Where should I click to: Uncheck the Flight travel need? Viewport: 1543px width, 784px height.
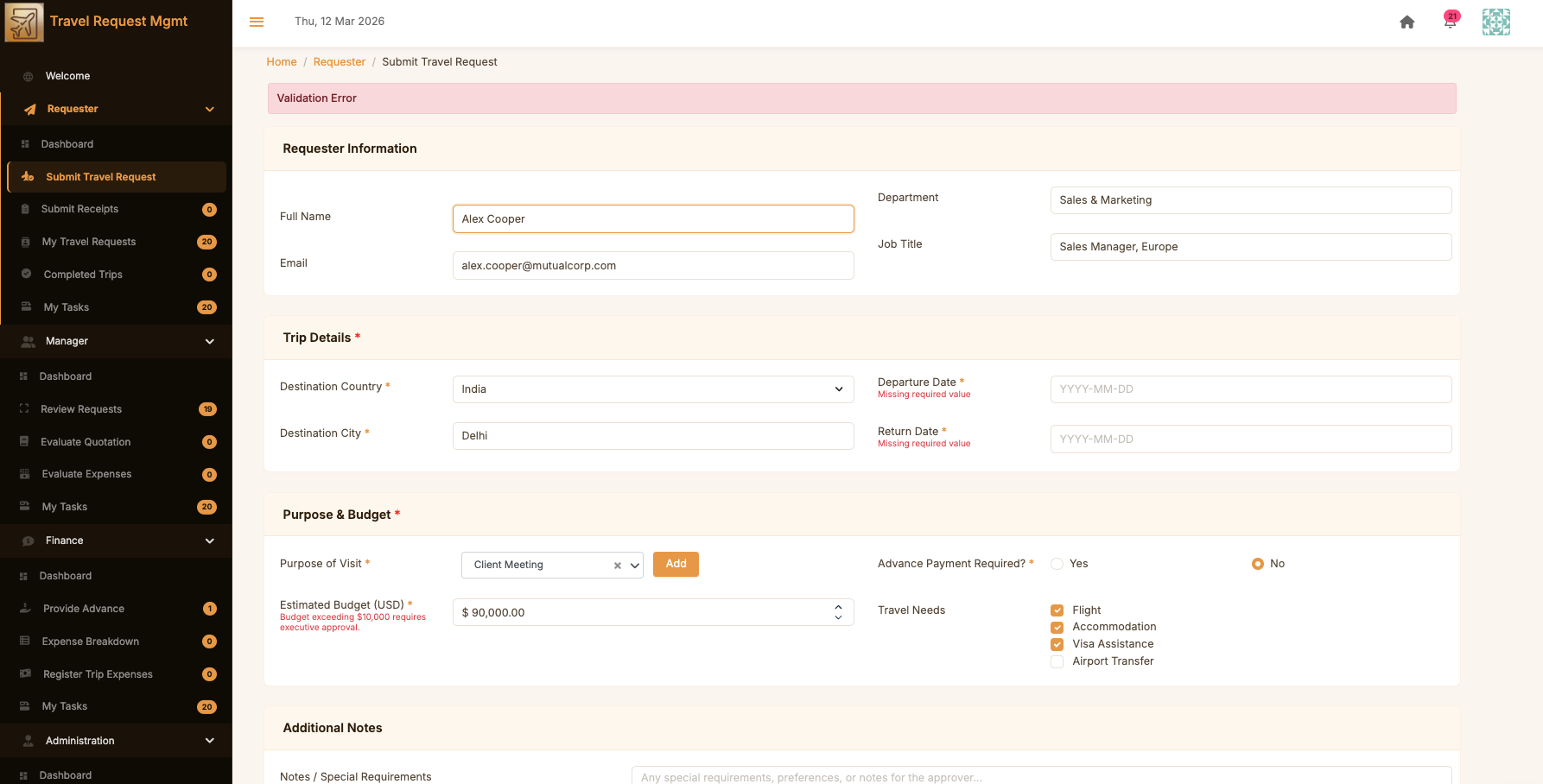coord(1057,610)
